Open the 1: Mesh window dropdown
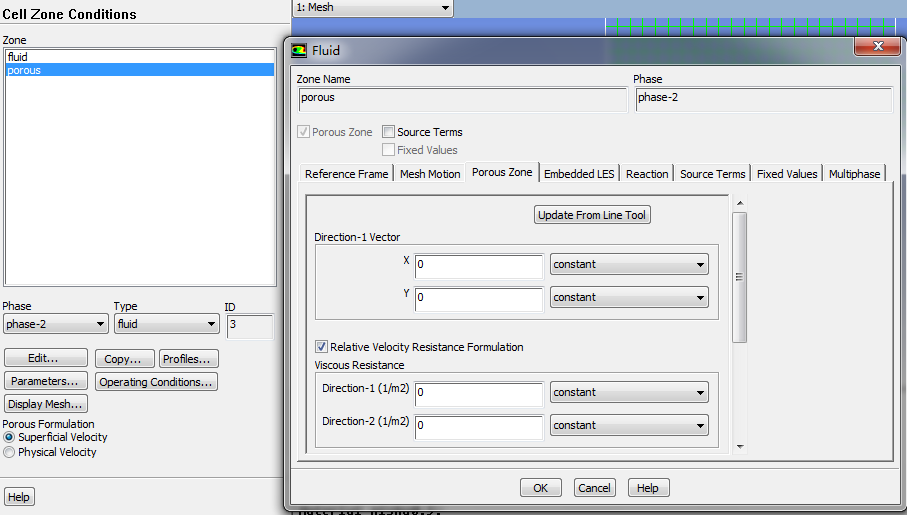907x515 pixels. [372, 8]
